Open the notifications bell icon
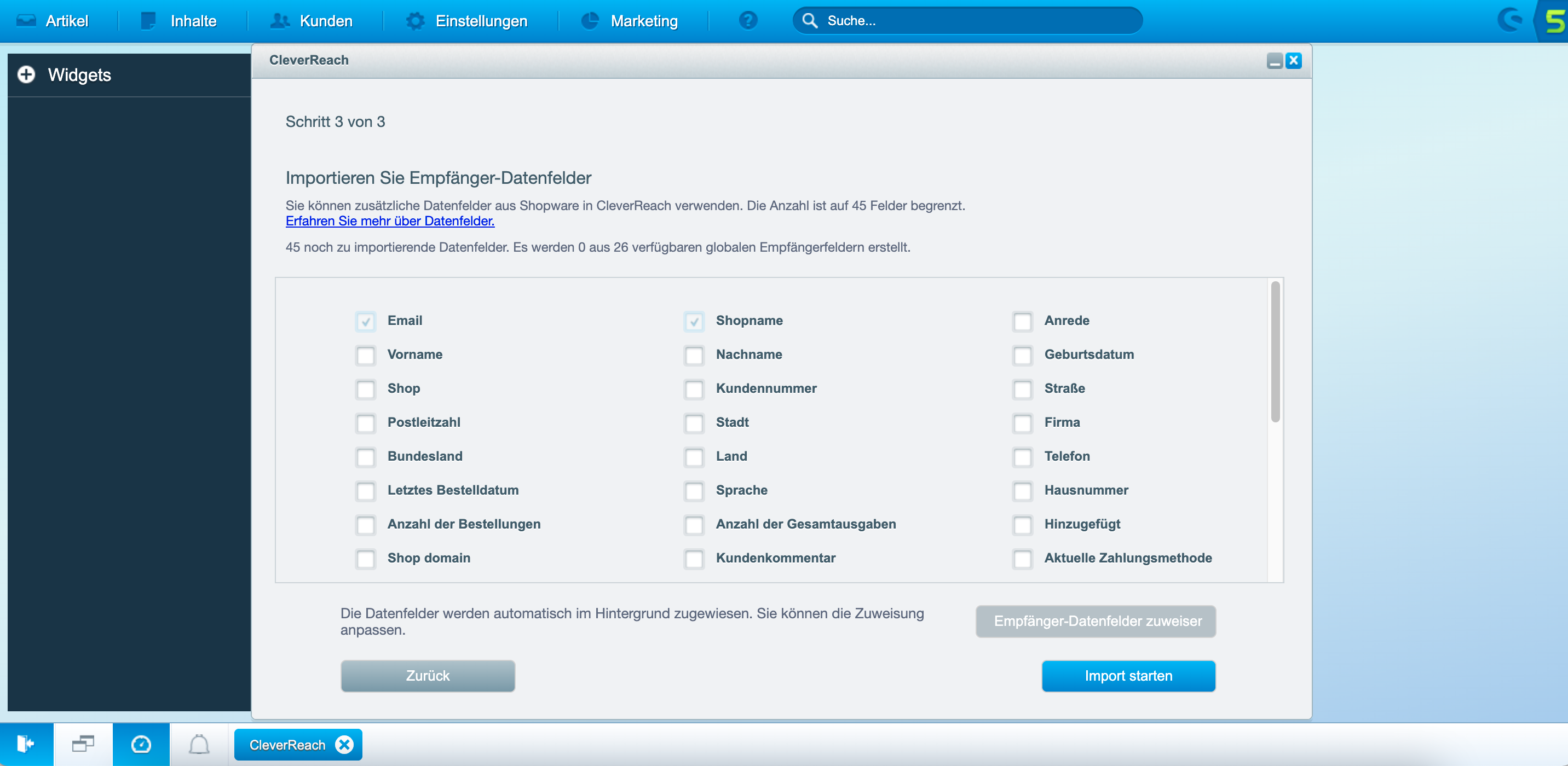The image size is (1568, 766). coord(199,744)
